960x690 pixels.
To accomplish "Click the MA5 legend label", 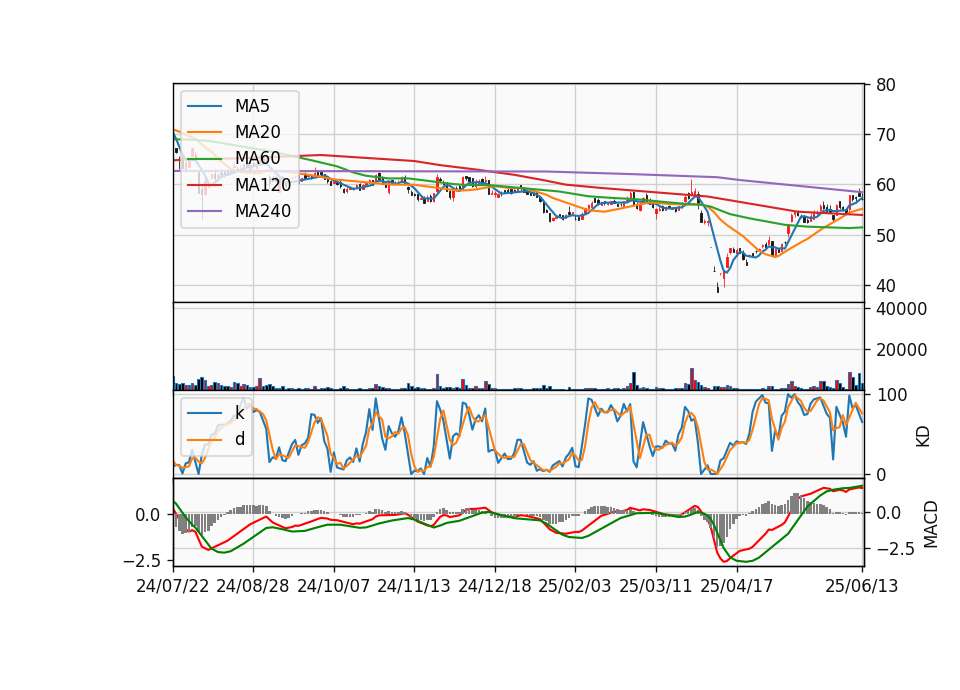I will click(x=252, y=106).
